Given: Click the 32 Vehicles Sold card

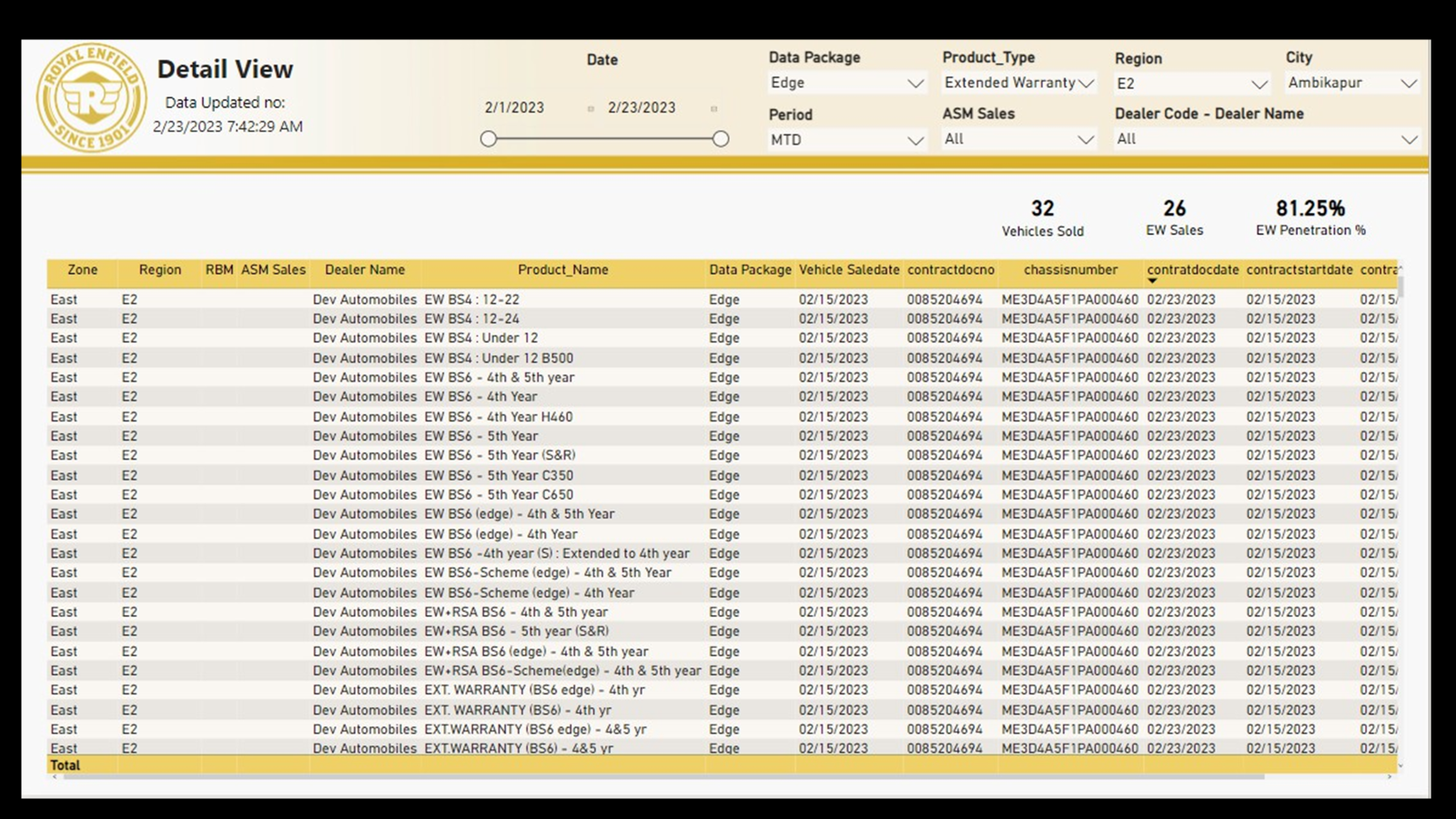Looking at the screenshot, I should coord(1043,218).
